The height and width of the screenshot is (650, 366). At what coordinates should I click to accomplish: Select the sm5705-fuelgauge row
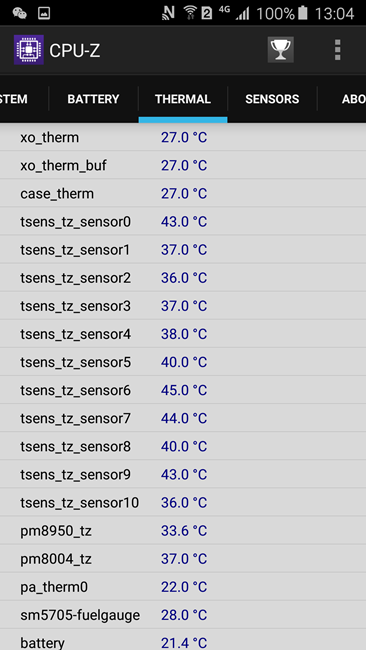pyautogui.click(x=183, y=615)
